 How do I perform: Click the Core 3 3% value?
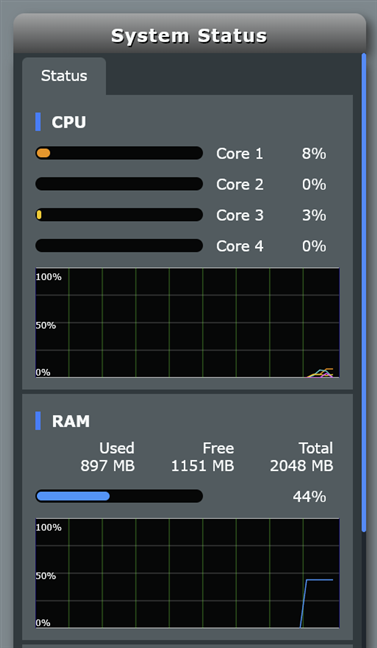point(314,215)
